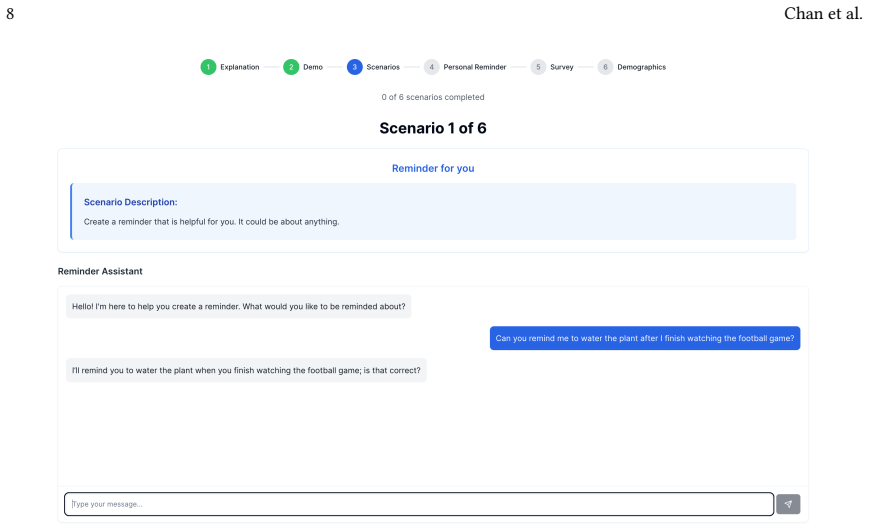Click the gray step 5 circle for Survey
Viewport: 869px width, 529px height.
pos(538,67)
